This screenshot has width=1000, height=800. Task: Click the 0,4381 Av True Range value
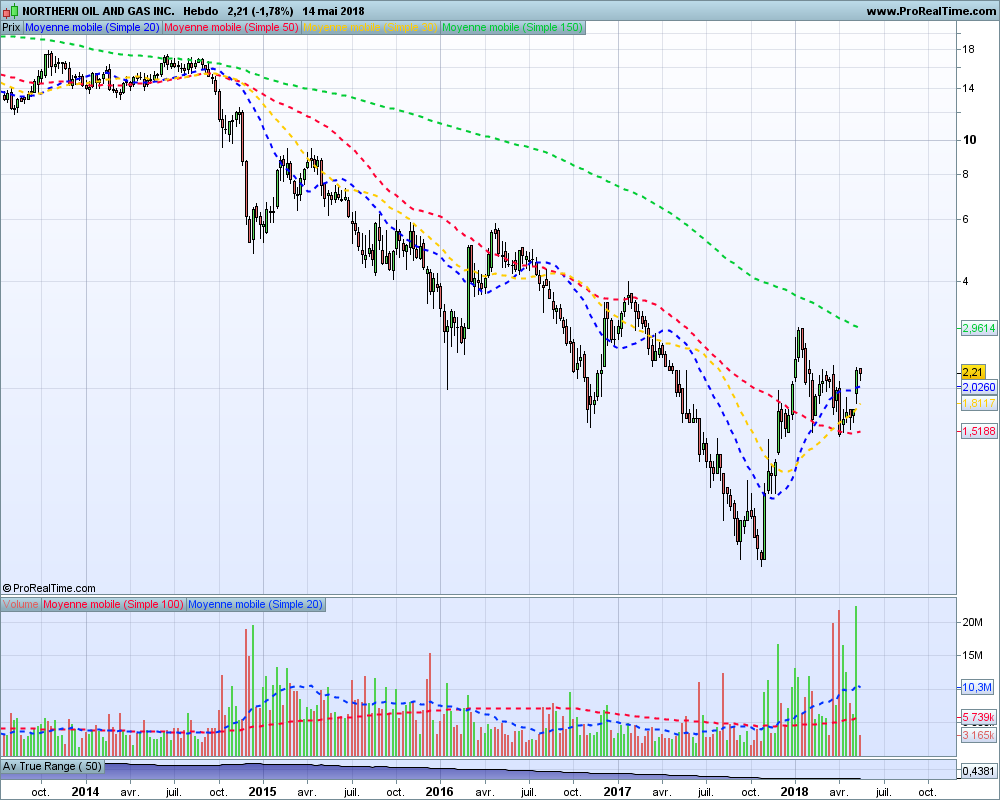(x=979, y=771)
